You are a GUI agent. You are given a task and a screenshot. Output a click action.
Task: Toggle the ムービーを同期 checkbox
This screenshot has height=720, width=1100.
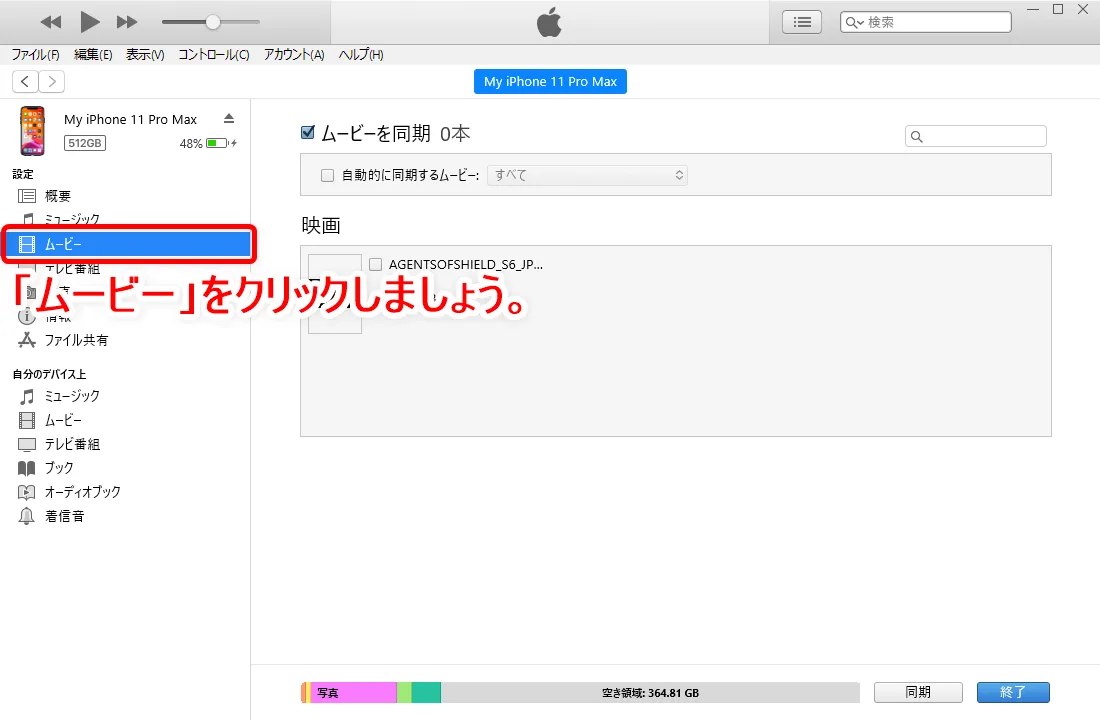tap(307, 132)
